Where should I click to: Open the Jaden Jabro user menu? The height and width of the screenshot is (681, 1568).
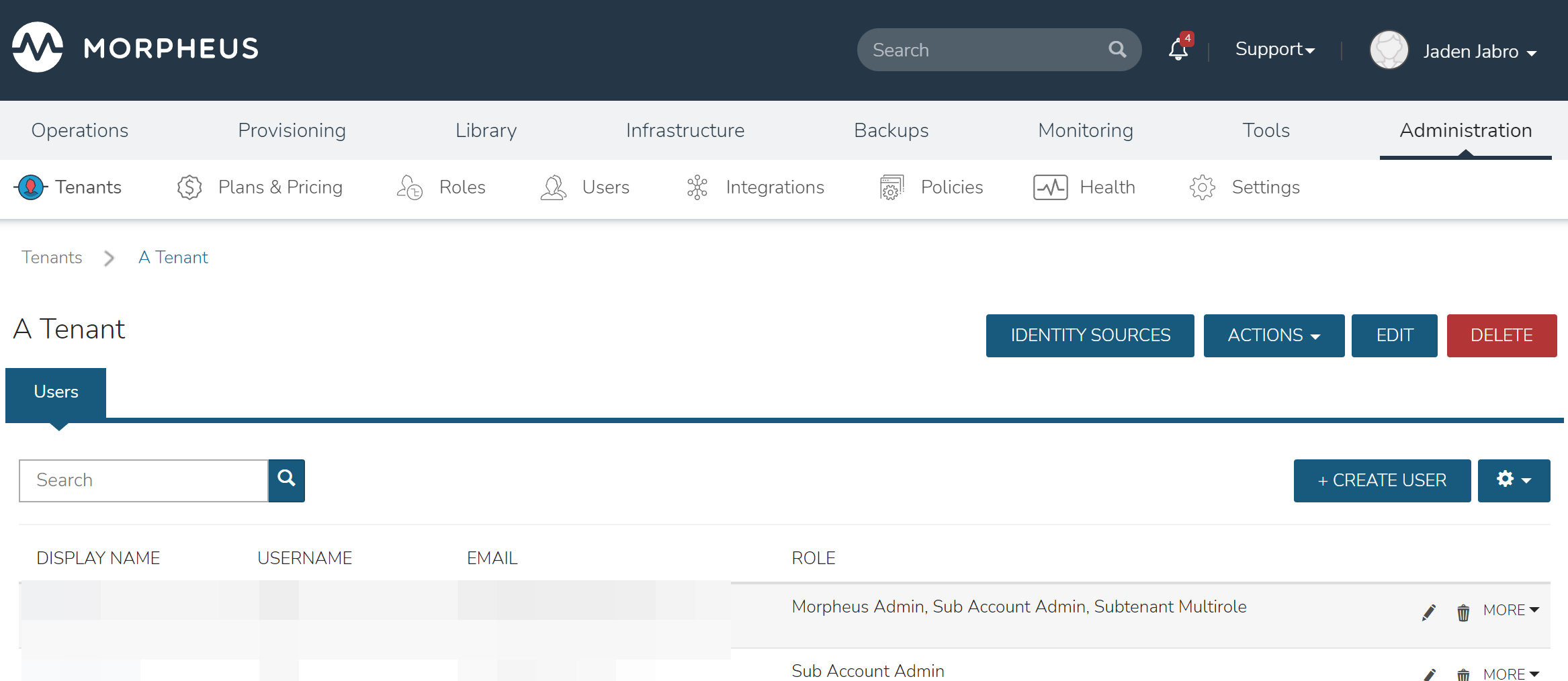click(x=1478, y=52)
